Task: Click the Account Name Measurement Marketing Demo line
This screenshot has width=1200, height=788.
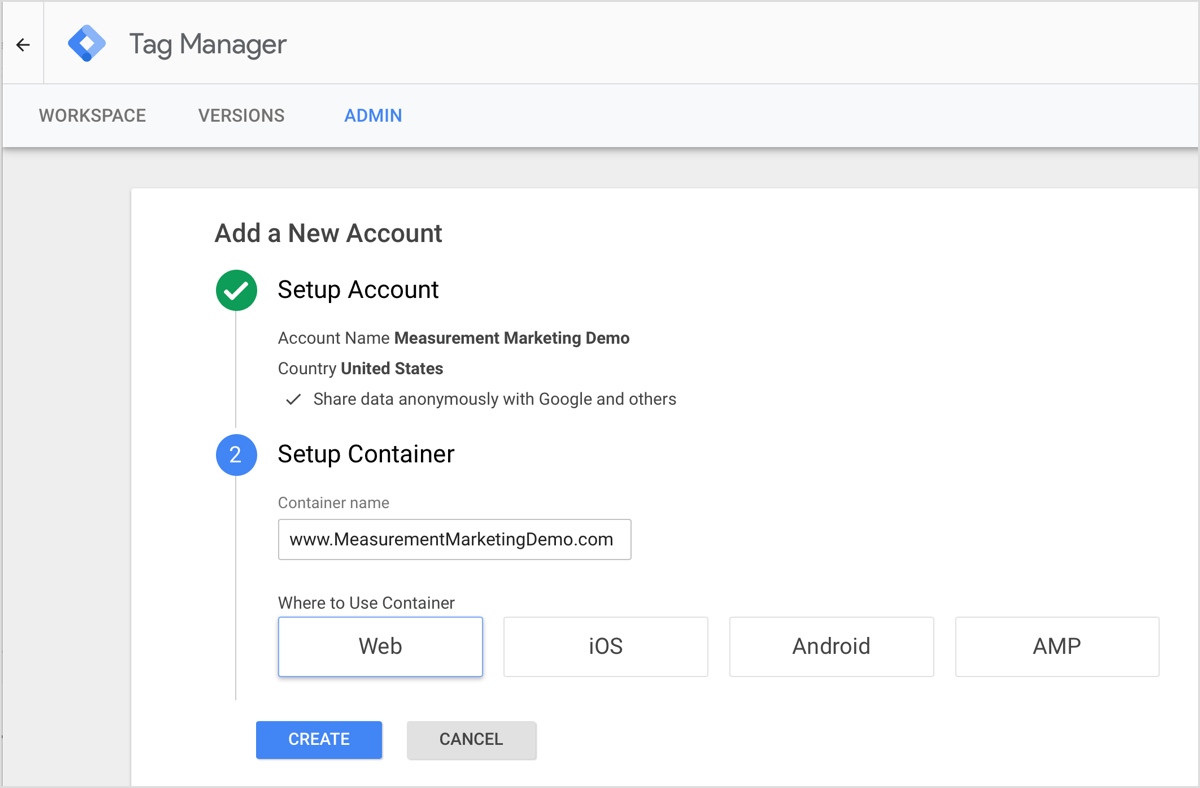Action: pos(454,338)
